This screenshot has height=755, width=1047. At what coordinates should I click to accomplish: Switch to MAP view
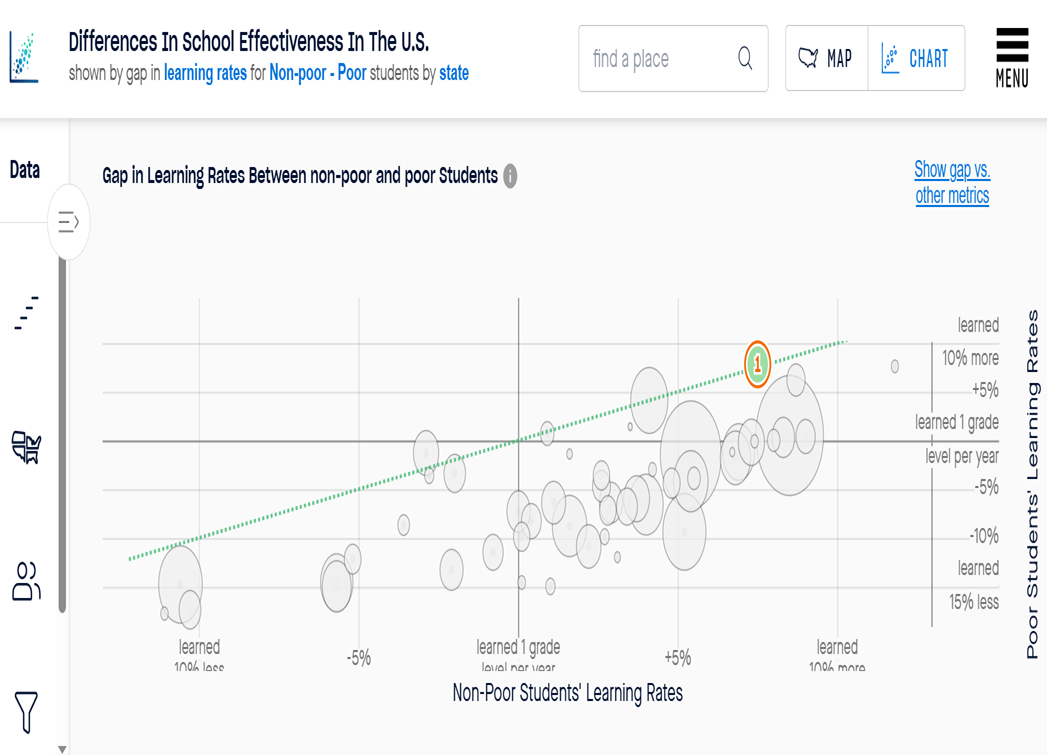coord(826,59)
